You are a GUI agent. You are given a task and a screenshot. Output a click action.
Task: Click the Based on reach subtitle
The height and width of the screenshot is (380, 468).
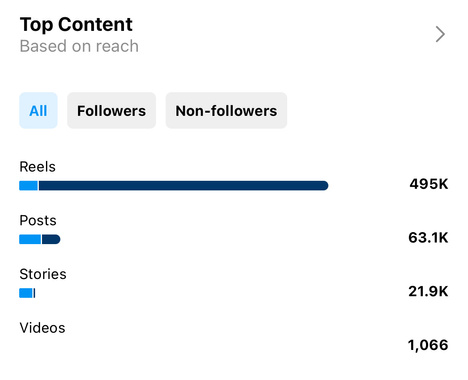(79, 46)
